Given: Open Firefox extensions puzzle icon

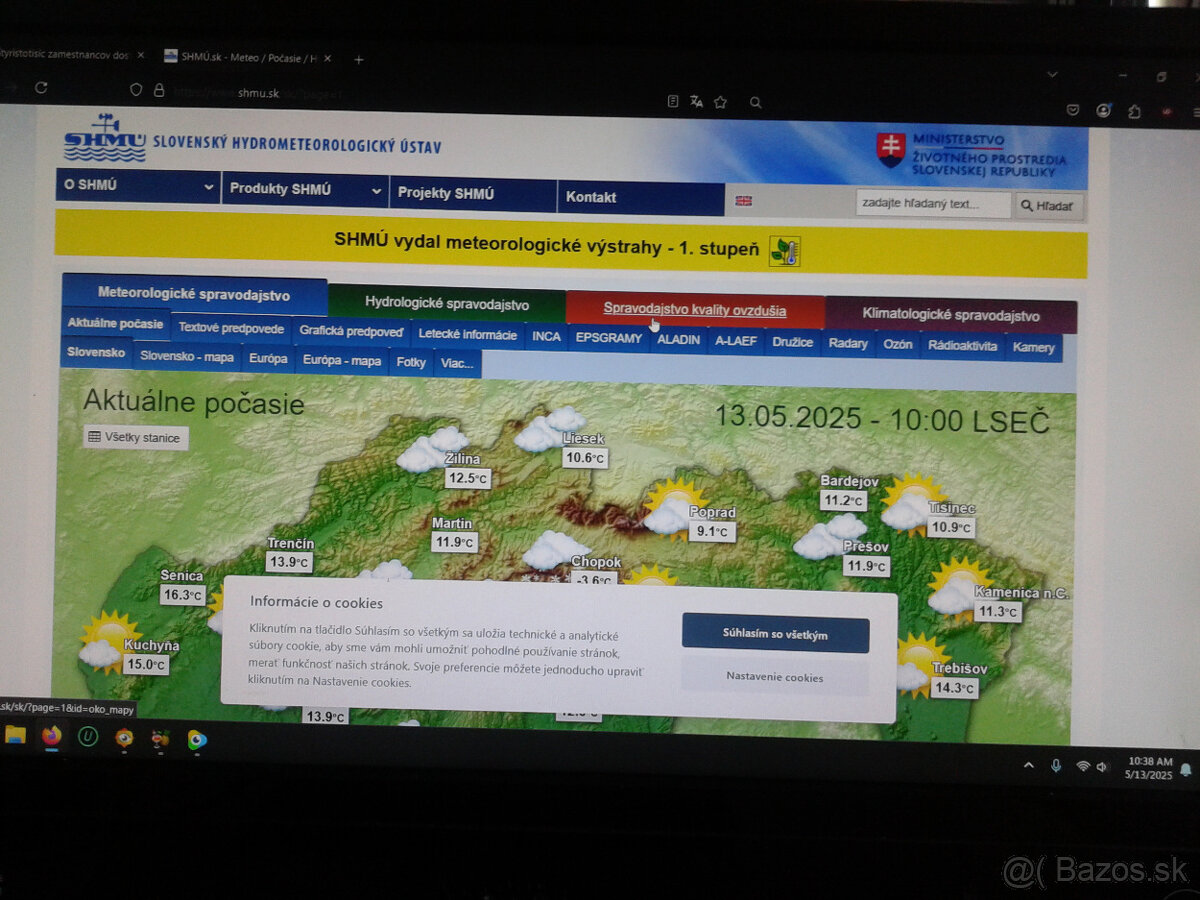Looking at the screenshot, I should click(x=1134, y=112).
